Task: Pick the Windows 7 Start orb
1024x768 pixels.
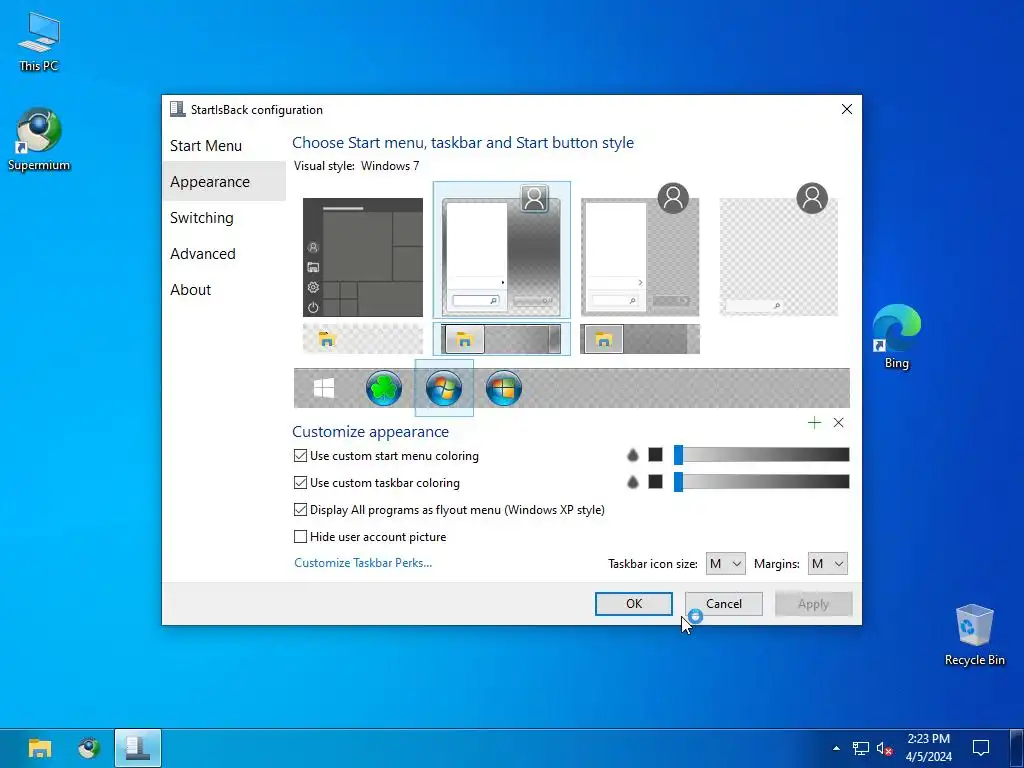Action: click(x=444, y=388)
